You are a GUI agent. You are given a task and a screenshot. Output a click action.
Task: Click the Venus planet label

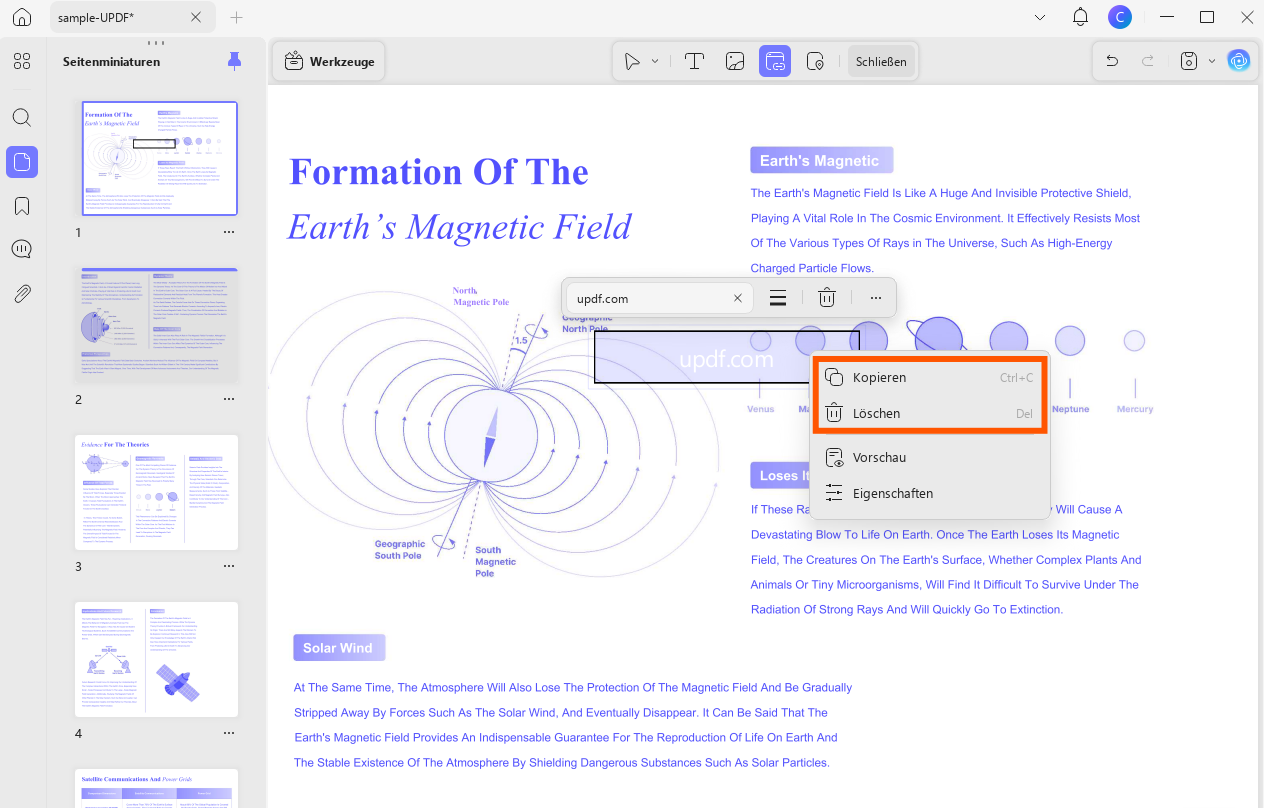point(761,409)
